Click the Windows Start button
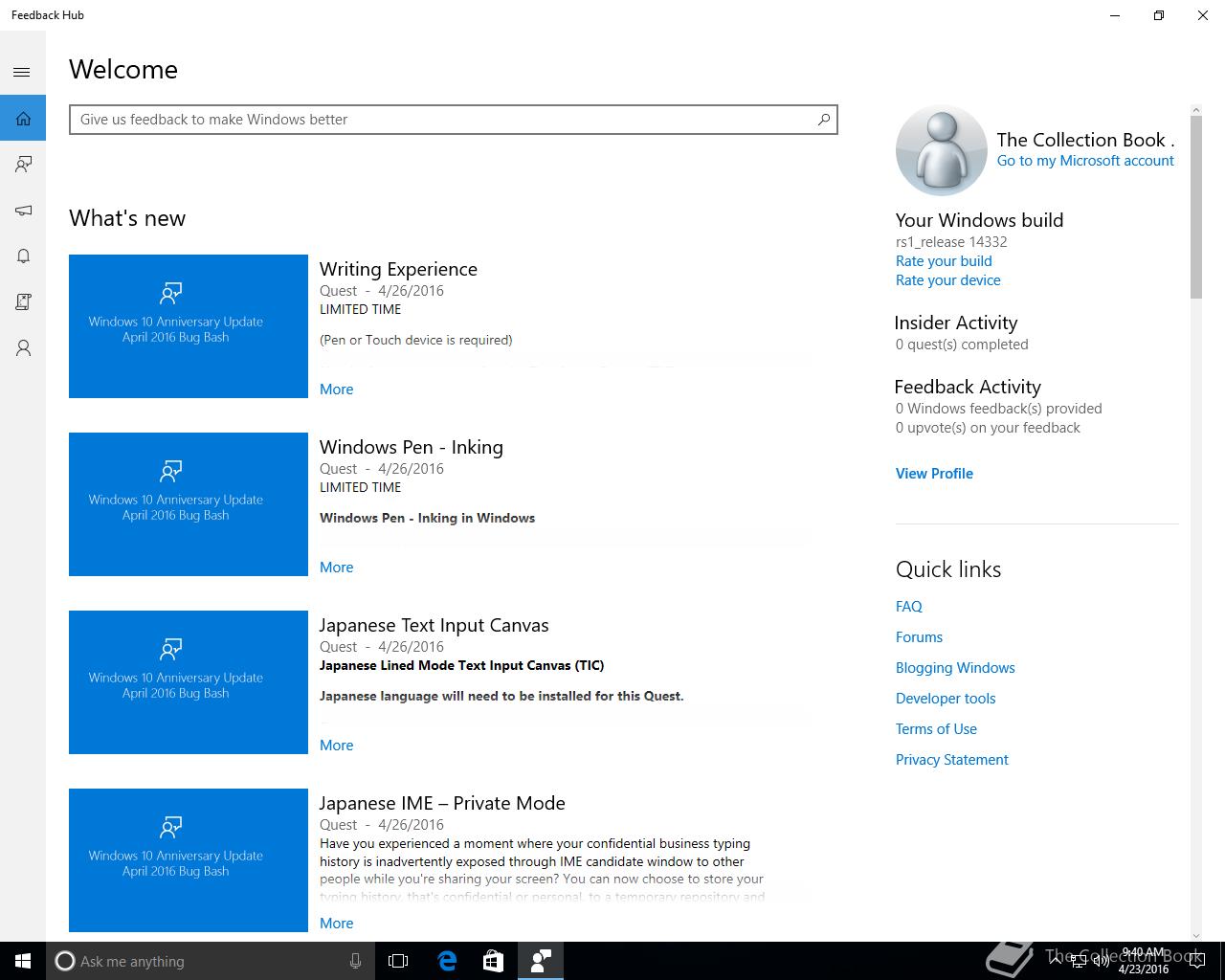 point(23,961)
